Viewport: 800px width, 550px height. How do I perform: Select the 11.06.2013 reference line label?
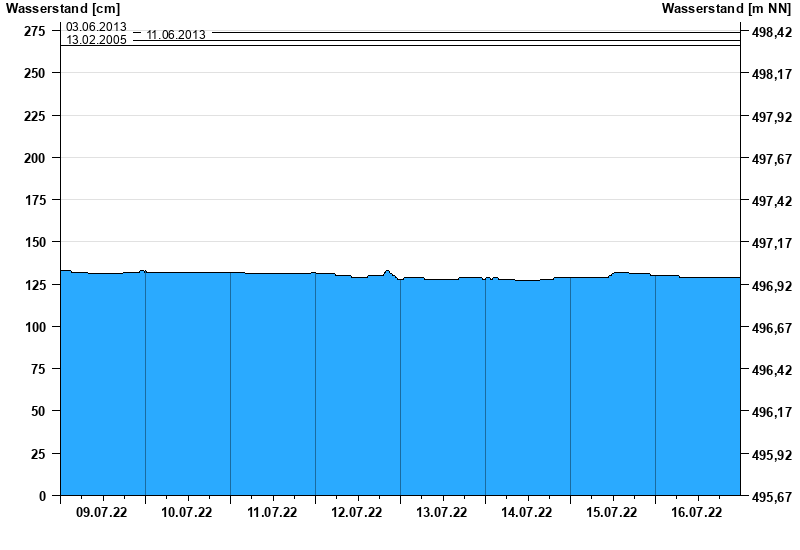pyautogui.click(x=176, y=35)
